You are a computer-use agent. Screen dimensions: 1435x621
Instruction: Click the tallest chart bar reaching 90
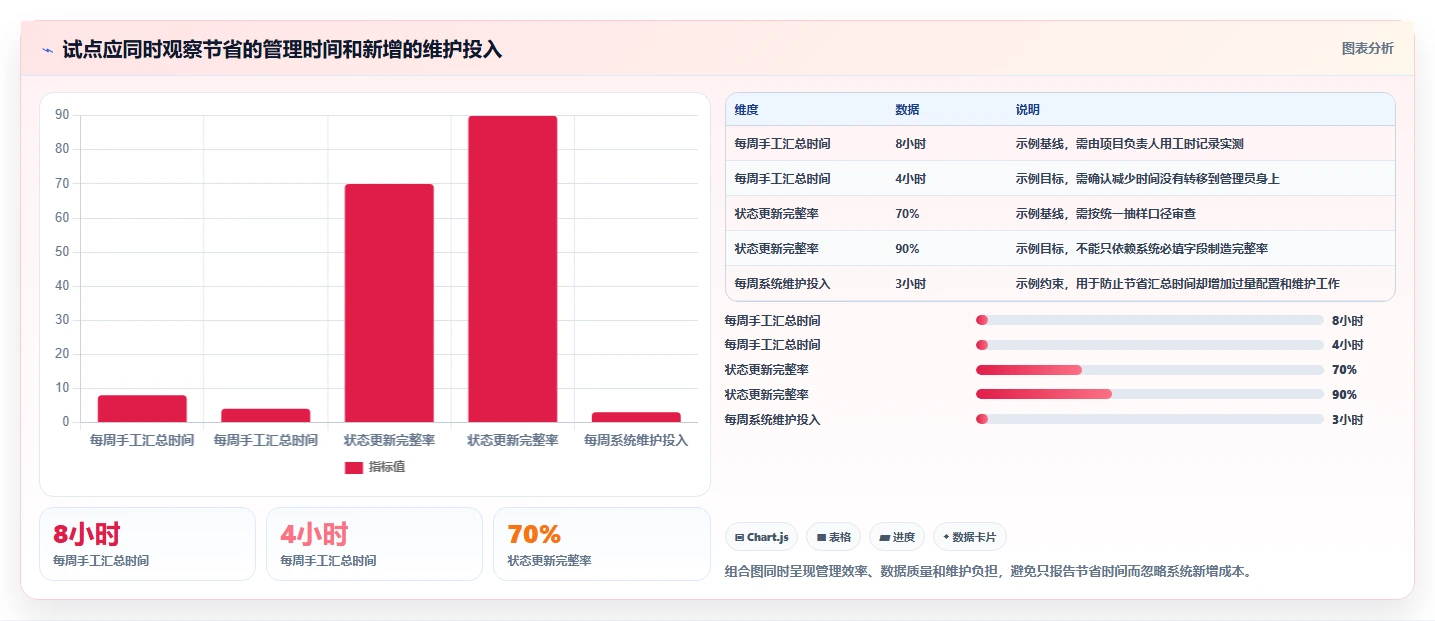click(x=513, y=269)
